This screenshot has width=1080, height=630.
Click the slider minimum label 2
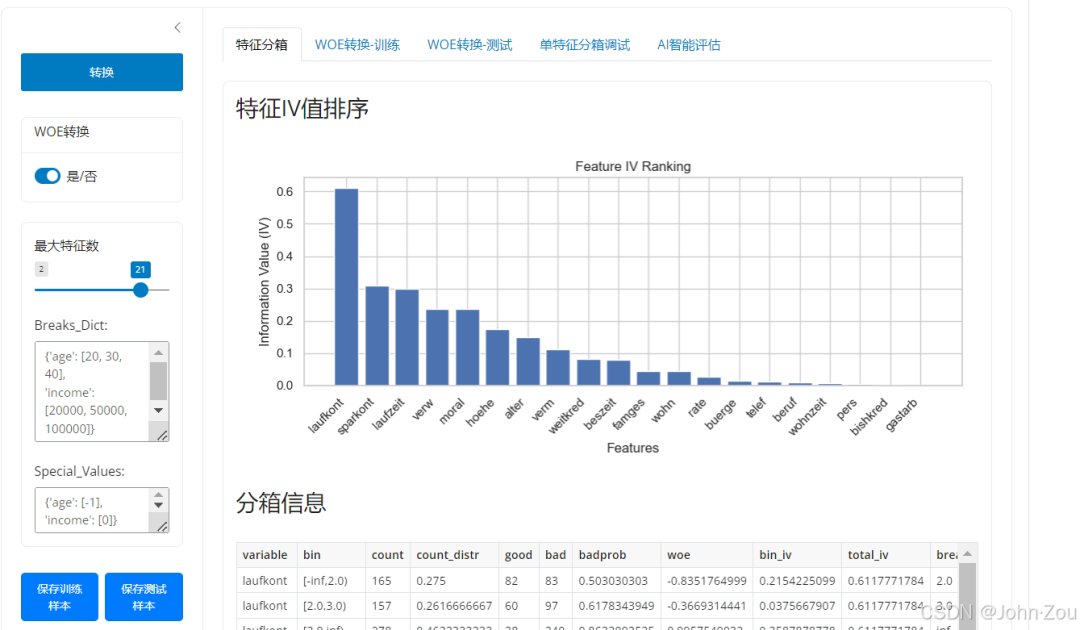tap(41, 269)
